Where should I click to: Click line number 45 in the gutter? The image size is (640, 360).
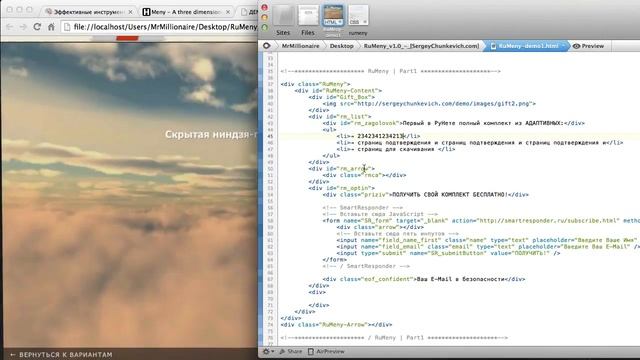(270, 136)
